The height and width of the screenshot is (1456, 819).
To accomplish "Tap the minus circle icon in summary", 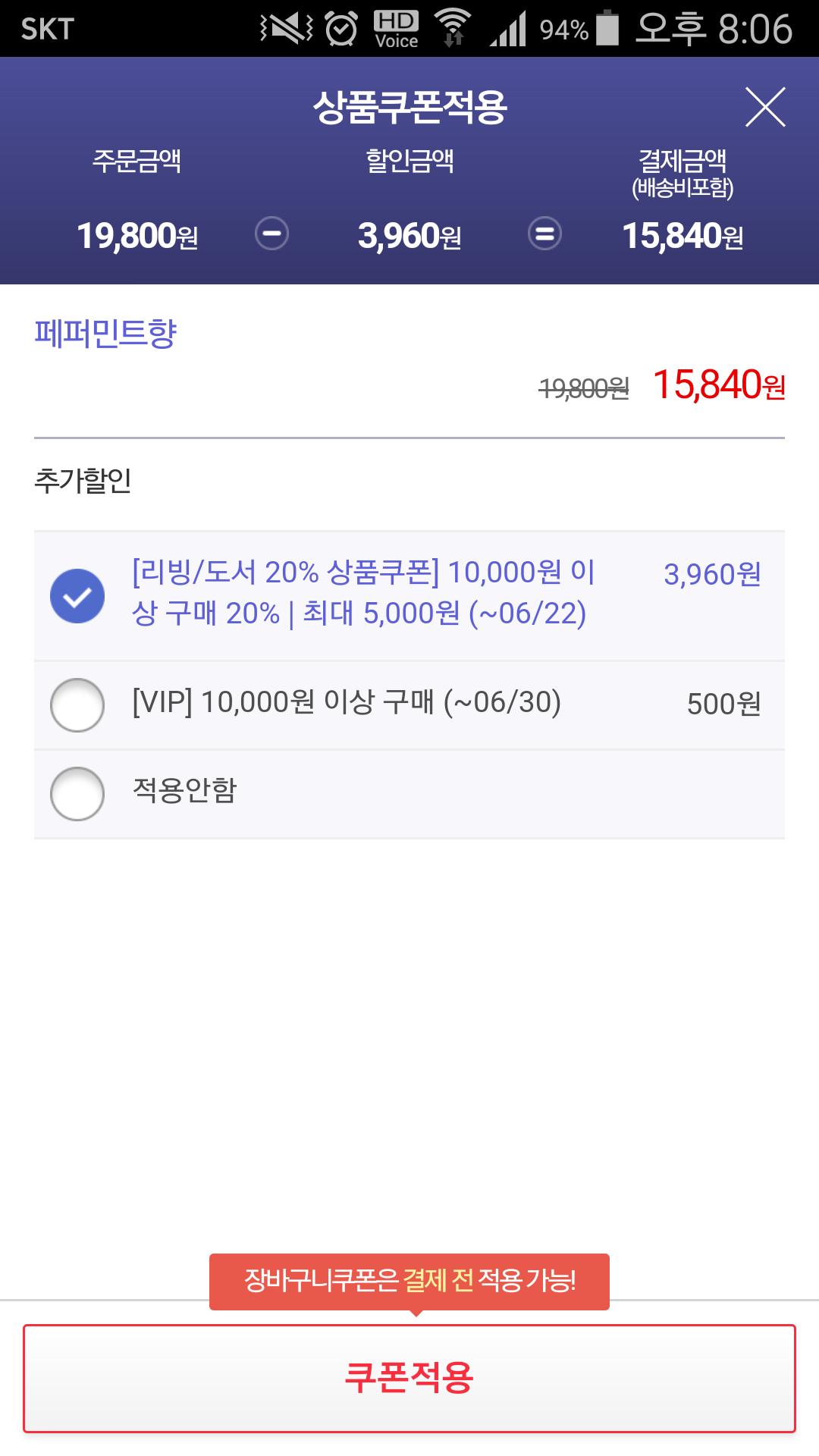I will click(x=271, y=233).
